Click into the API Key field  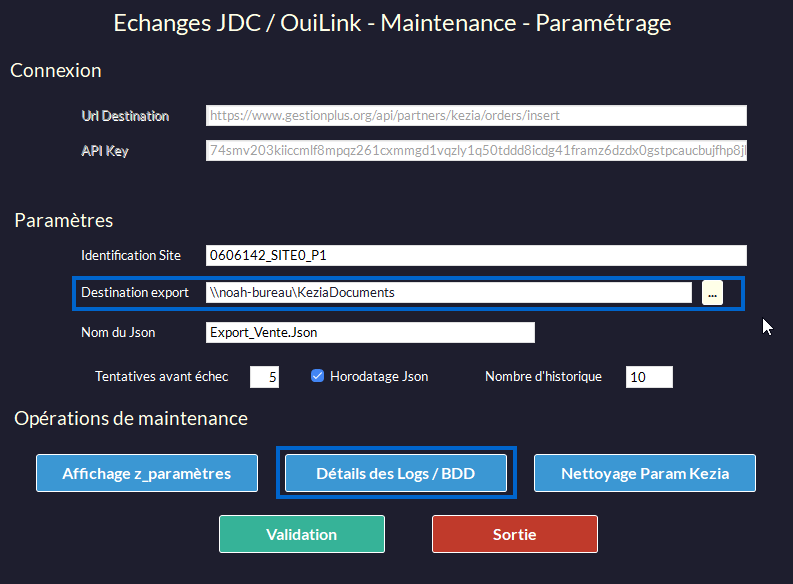pyautogui.click(x=476, y=151)
